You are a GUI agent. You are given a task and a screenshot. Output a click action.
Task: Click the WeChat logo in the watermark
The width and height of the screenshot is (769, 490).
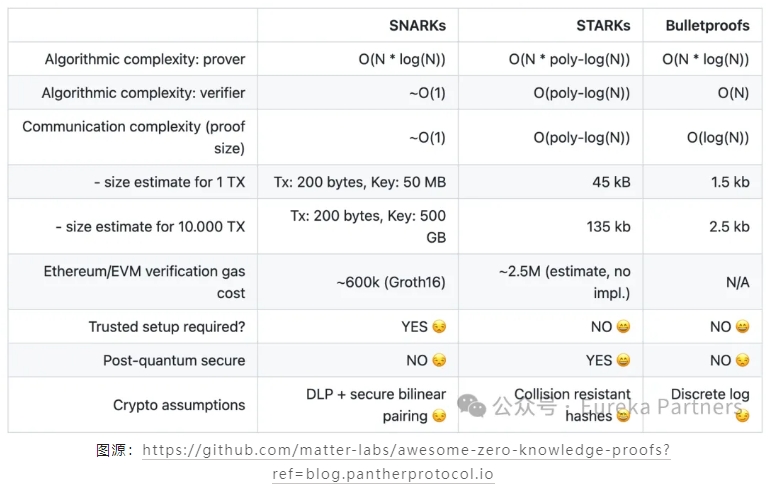point(471,406)
